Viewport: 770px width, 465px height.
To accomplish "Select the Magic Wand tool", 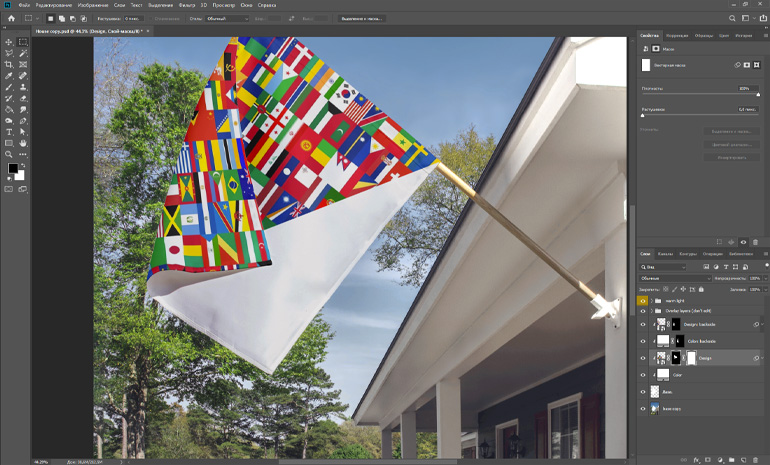I will point(23,53).
